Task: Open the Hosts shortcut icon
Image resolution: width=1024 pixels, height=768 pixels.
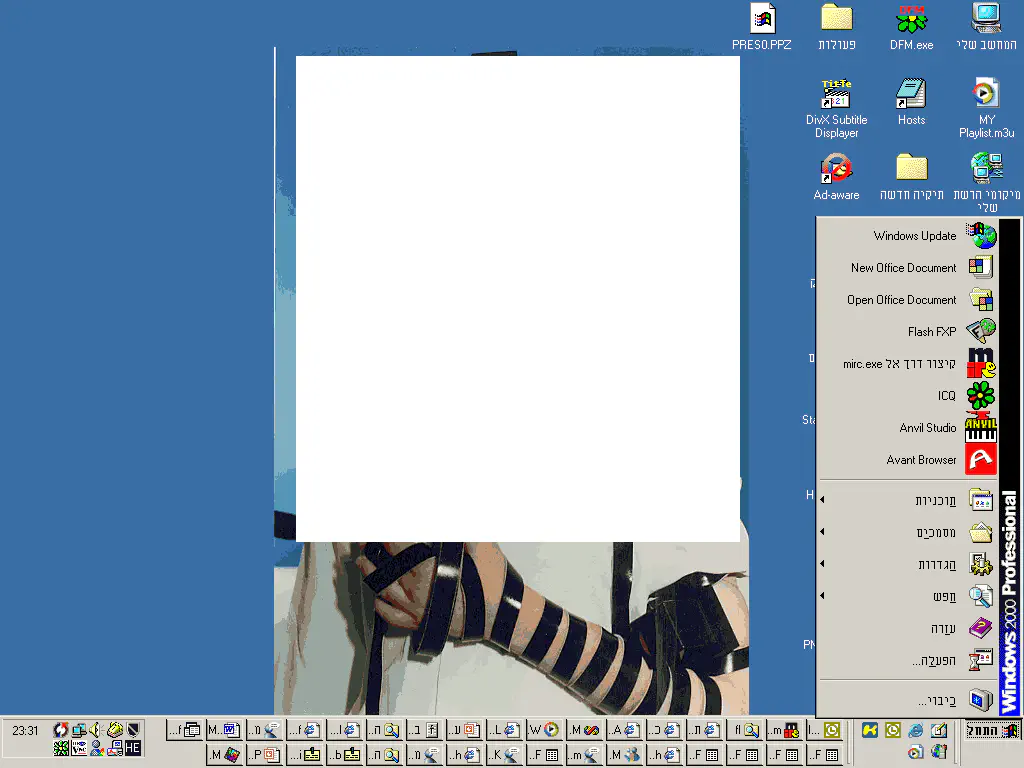Action: (911, 95)
